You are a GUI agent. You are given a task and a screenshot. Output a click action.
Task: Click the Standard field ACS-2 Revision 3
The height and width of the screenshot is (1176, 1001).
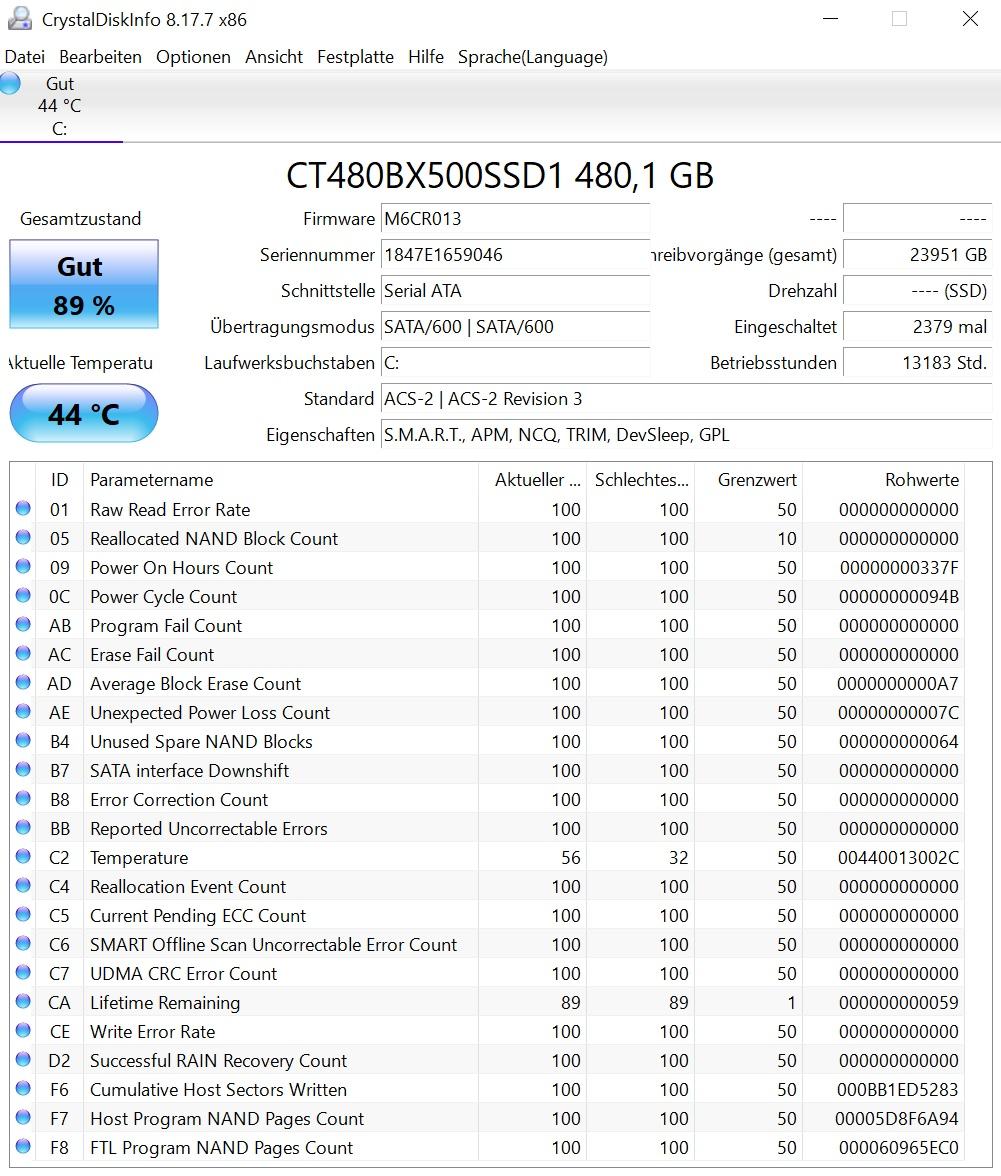686,399
